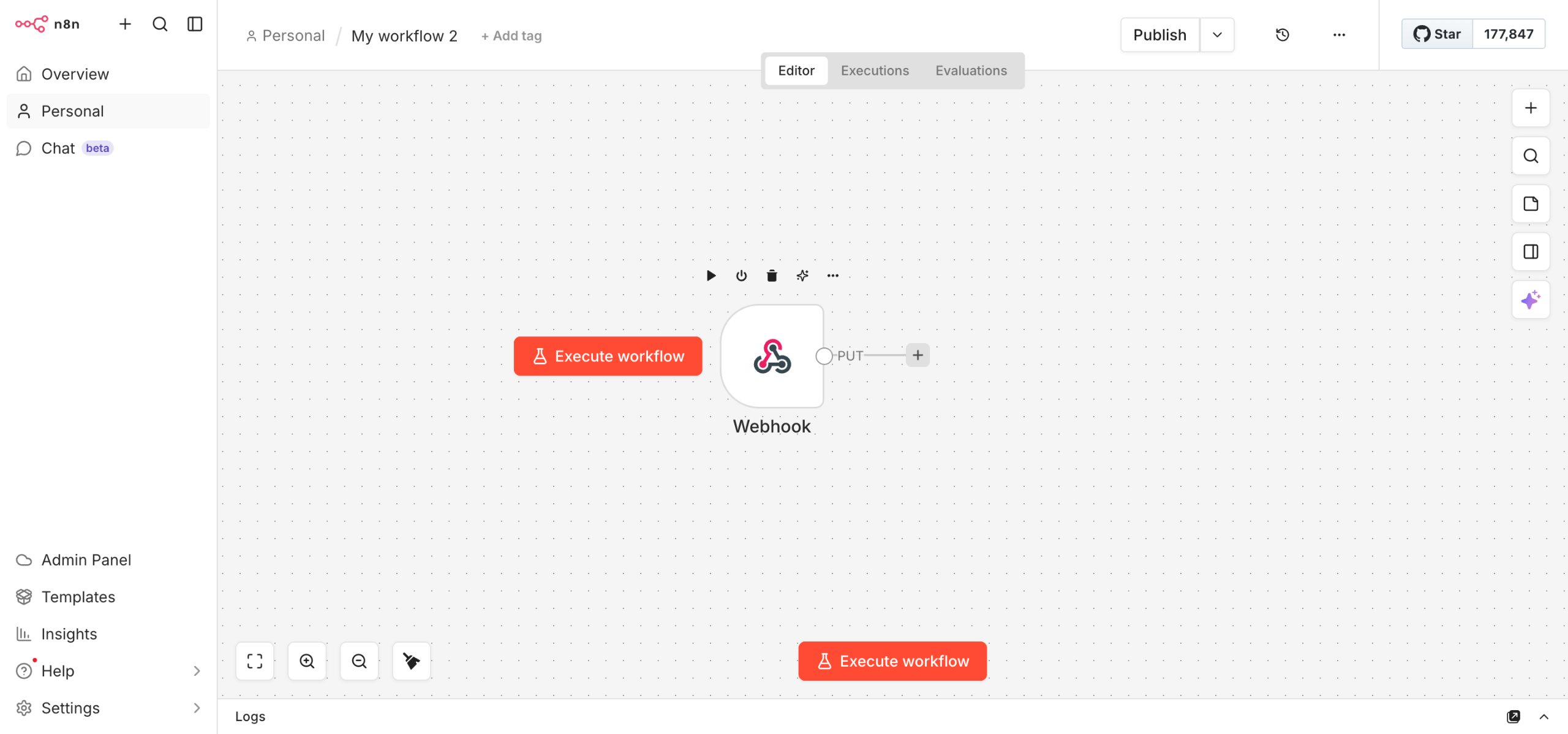Open the AI assistant sparkle button
This screenshot has width=1568, height=734.
pos(1530,300)
